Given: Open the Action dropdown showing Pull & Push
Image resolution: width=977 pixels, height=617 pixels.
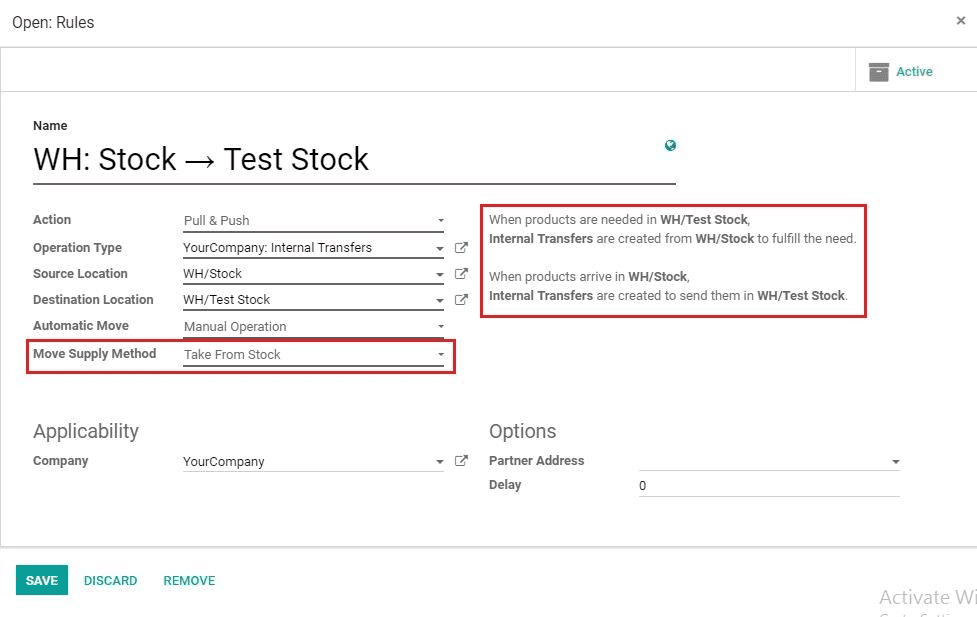Looking at the screenshot, I should point(313,221).
